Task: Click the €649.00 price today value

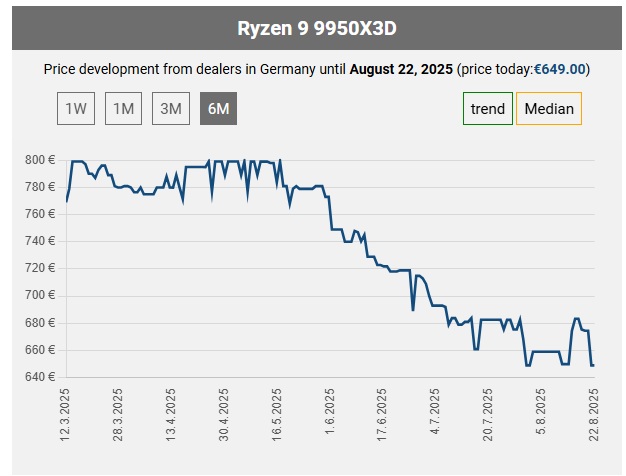Action: 560,69
